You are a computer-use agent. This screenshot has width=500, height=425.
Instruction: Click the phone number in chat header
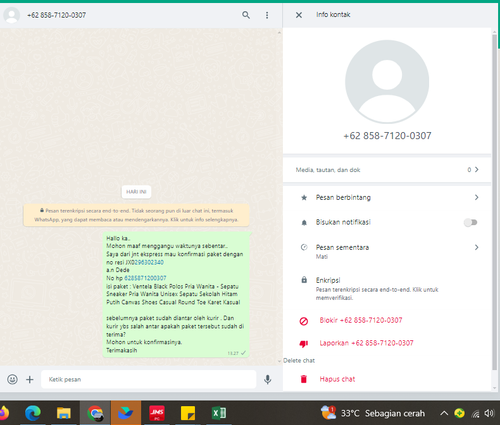click(56, 15)
